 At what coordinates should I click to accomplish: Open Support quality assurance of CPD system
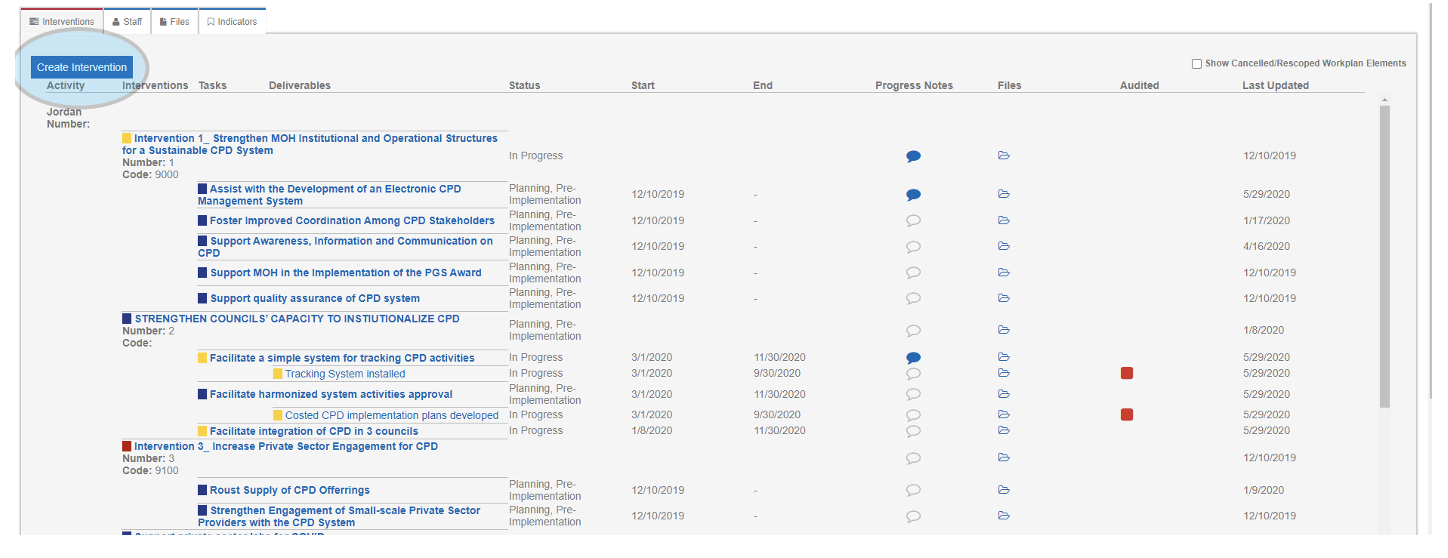tap(315, 299)
